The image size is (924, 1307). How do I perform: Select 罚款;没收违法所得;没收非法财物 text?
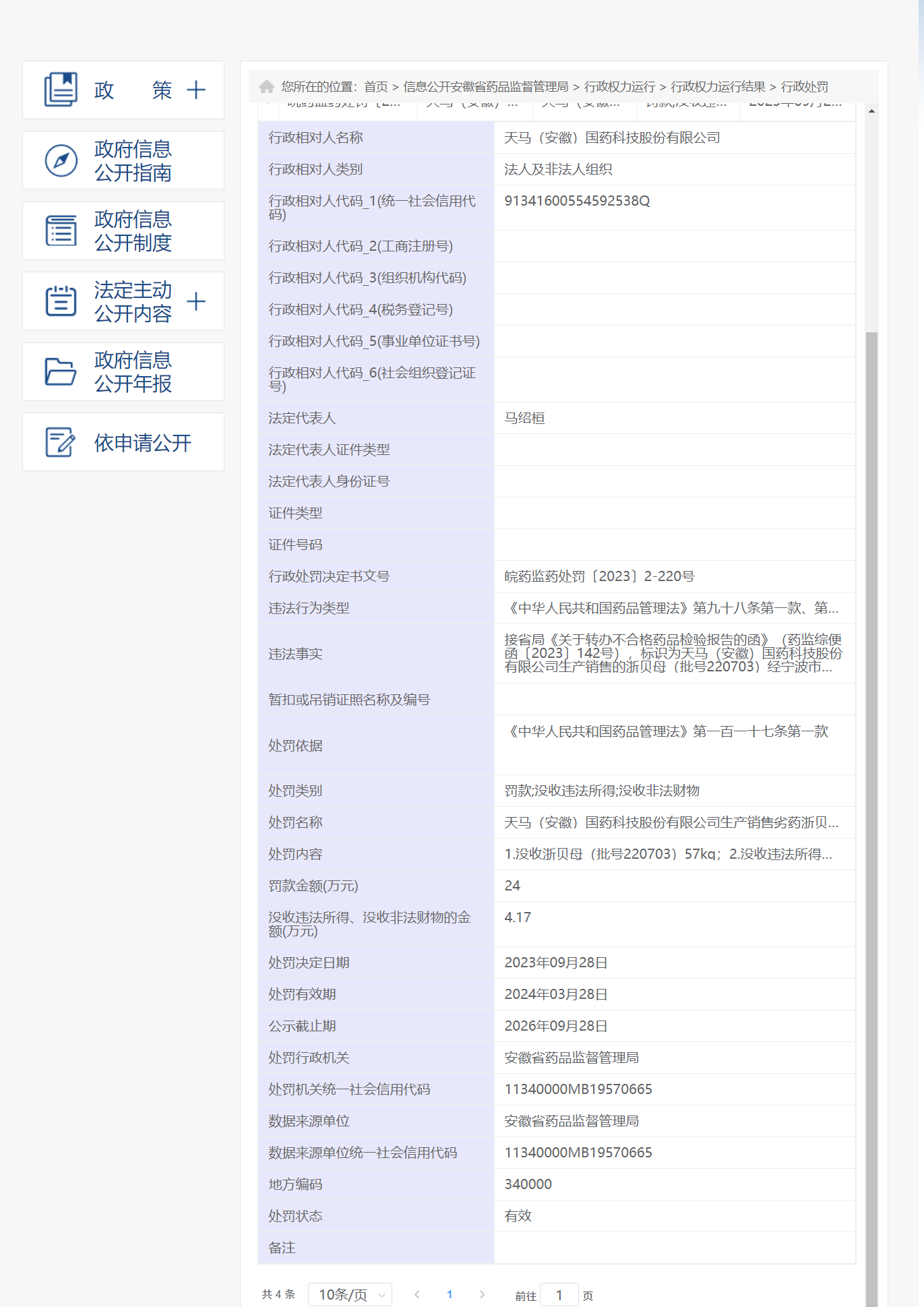point(602,791)
